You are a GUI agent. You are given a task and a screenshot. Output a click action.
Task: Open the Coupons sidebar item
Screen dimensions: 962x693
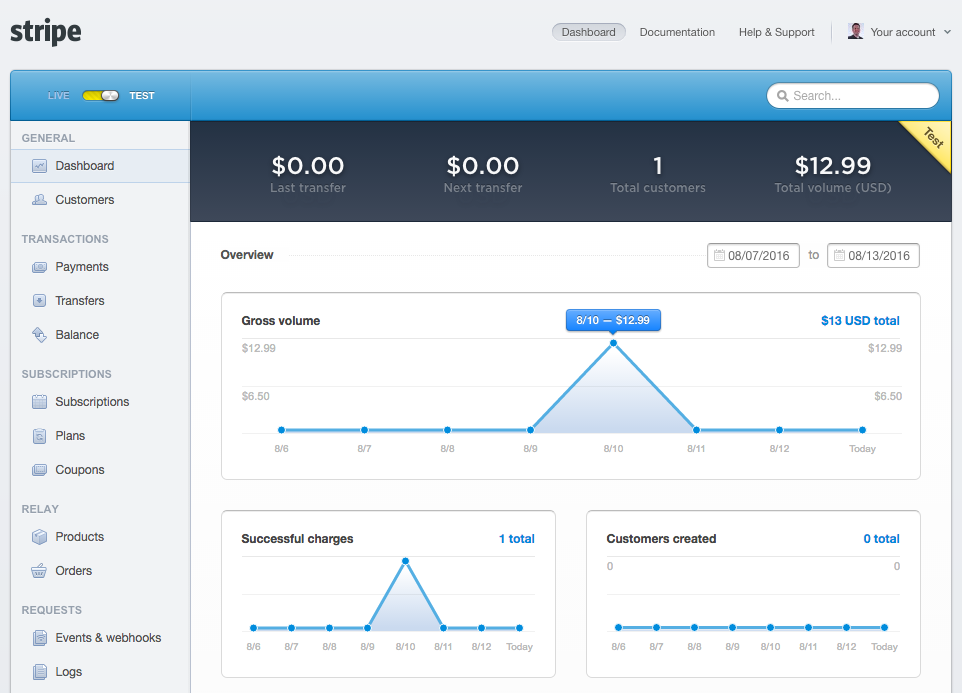[80, 470]
